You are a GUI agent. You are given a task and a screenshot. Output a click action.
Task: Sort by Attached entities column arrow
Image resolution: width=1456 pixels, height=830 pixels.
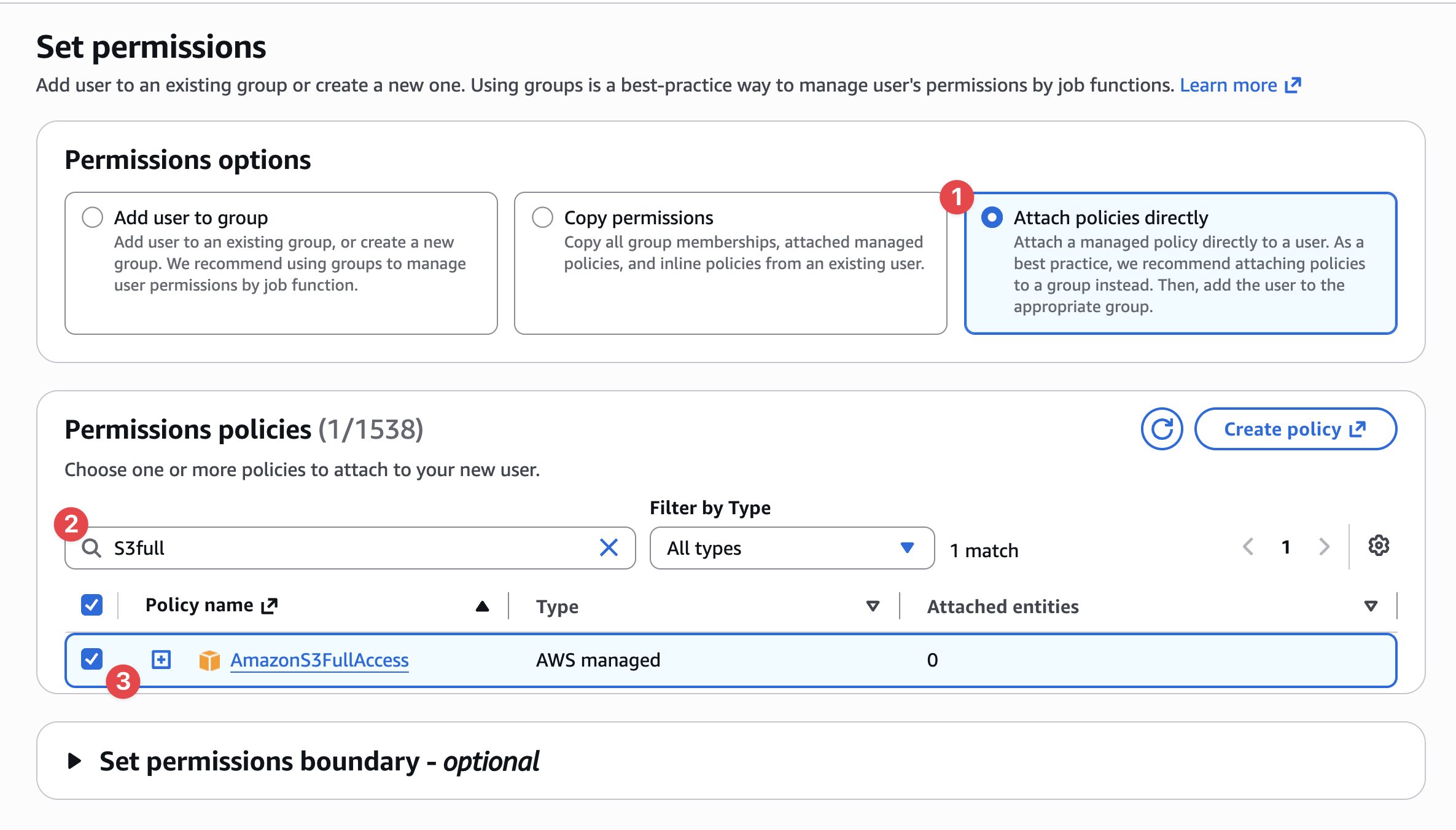point(1371,606)
